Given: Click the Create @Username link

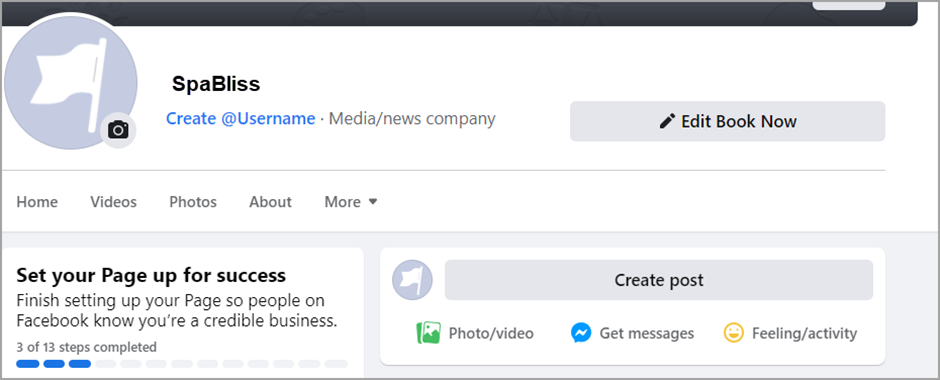Looking at the screenshot, I should [240, 119].
